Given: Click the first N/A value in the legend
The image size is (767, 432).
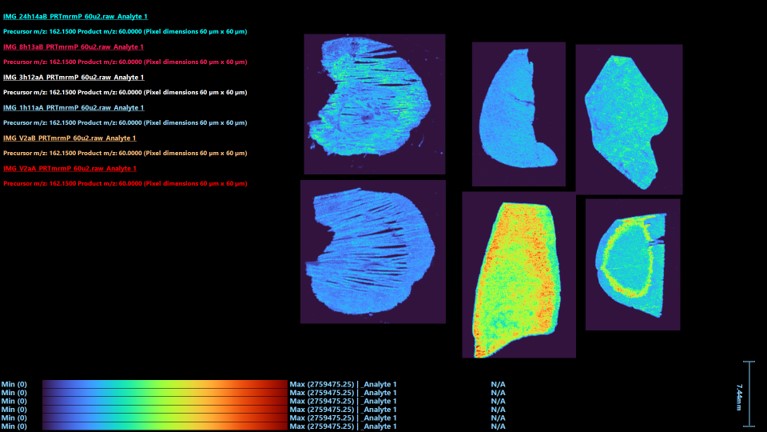Looking at the screenshot, I should [497, 383].
